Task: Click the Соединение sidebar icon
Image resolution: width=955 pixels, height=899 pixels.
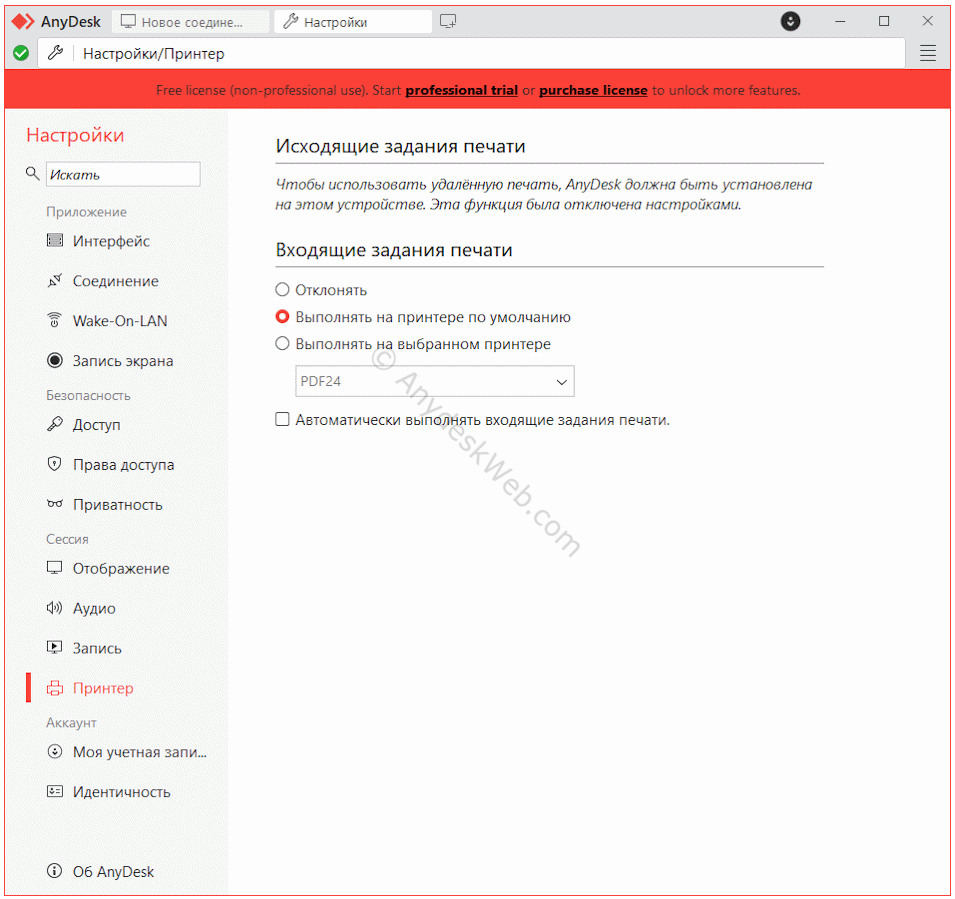Action: pos(55,281)
